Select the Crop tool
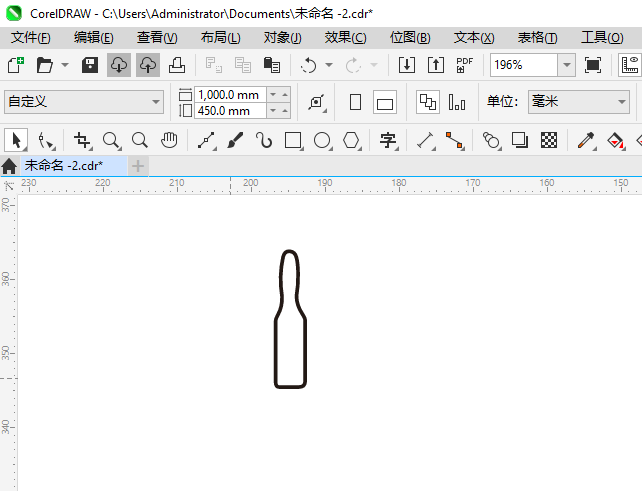 pyautogui.click(x=82, y=140)
